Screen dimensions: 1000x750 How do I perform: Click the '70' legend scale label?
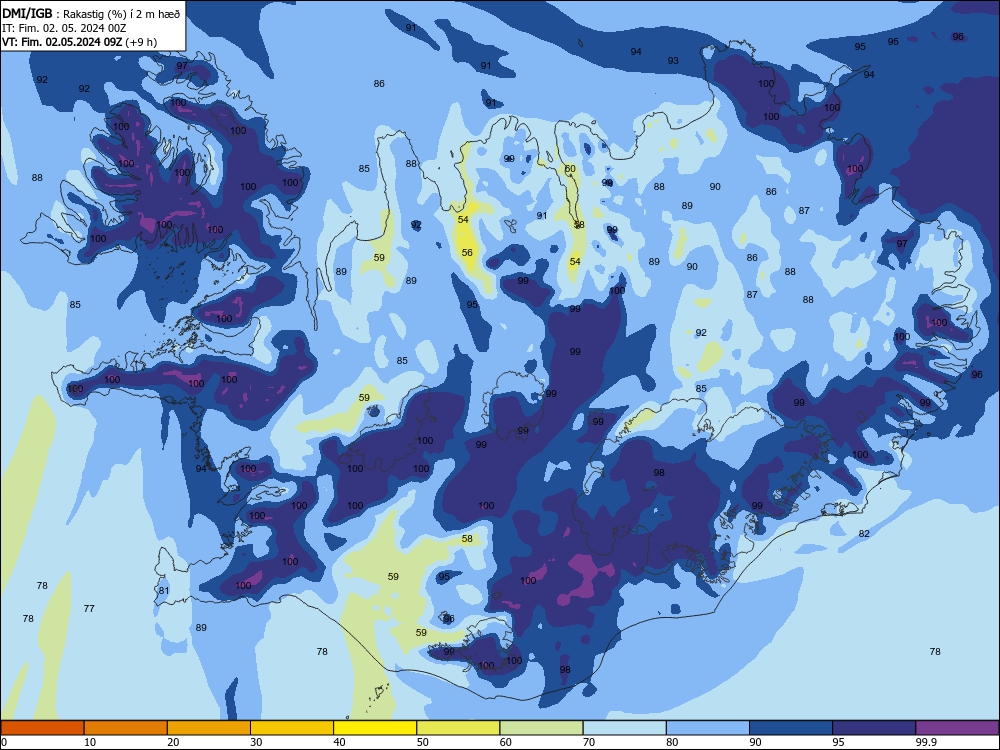[x=589, y=742]
